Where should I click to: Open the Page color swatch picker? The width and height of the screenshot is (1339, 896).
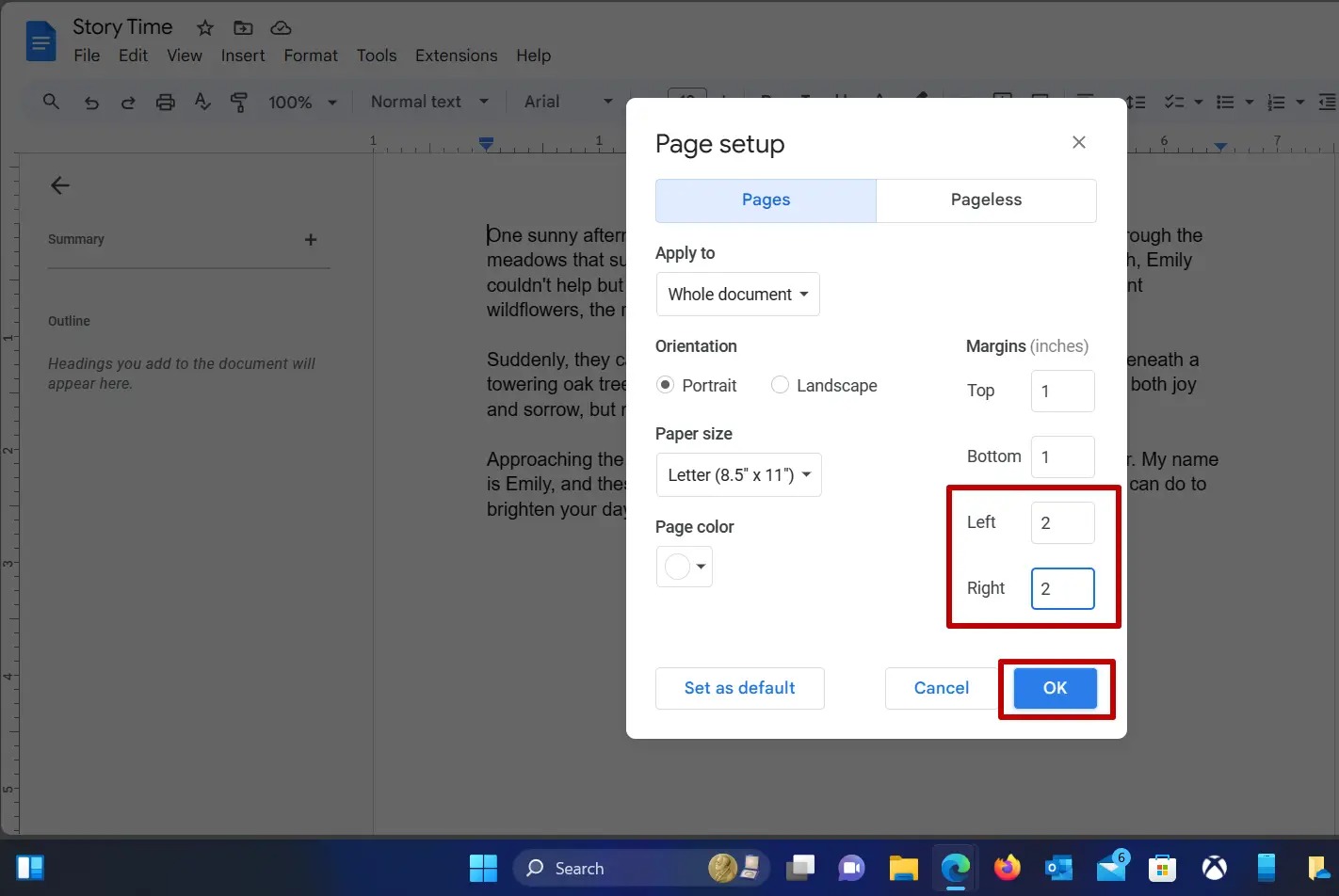(685, 567)
